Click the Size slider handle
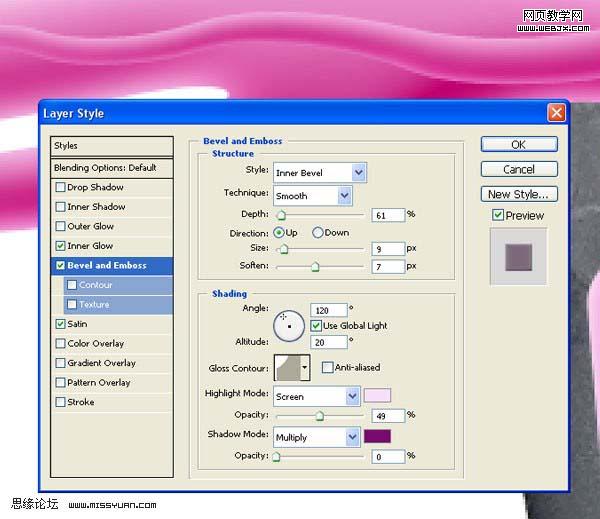Image resolution: width=600 pixels, height=519 pixels. pos(284,249)
